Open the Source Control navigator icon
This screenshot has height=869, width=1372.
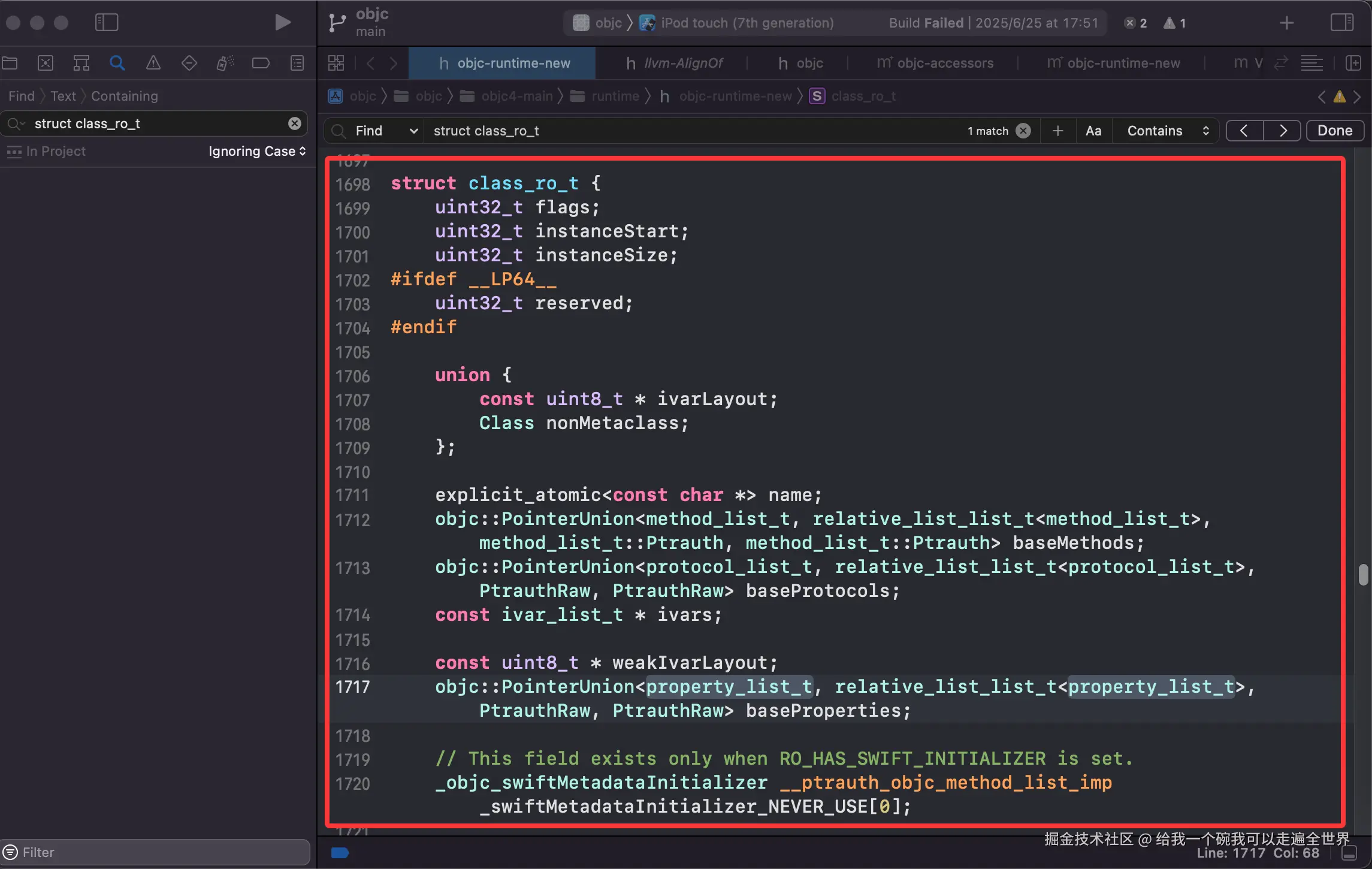click(x=46, y=63)
